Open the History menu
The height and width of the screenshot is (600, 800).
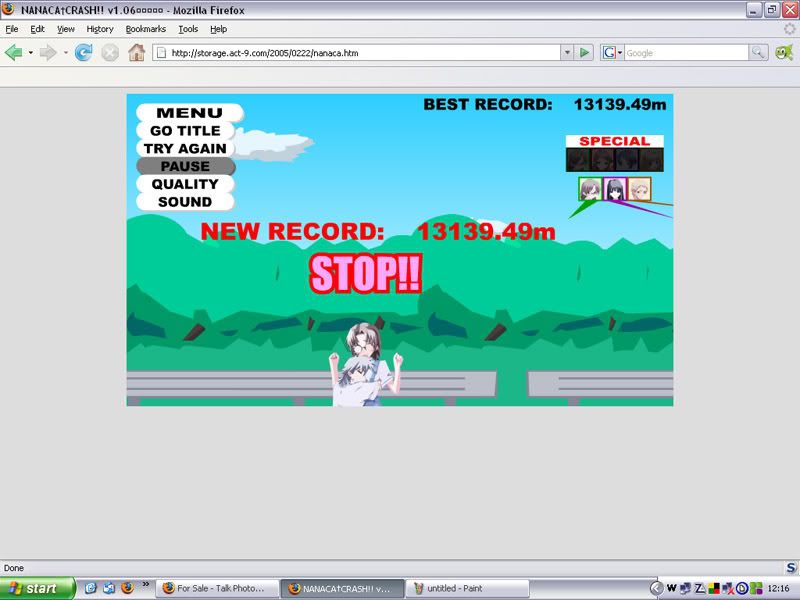[x=100, y=29]
